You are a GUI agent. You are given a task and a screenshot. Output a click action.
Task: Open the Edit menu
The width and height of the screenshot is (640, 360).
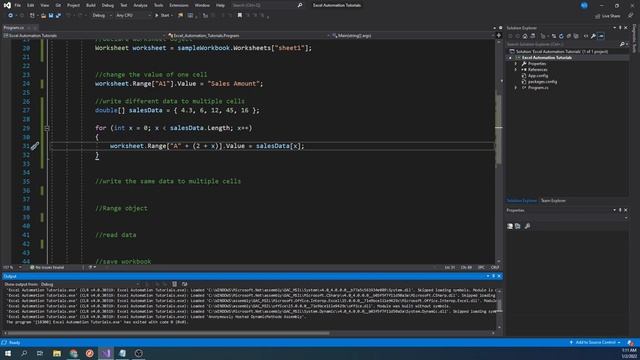[31, 5]
